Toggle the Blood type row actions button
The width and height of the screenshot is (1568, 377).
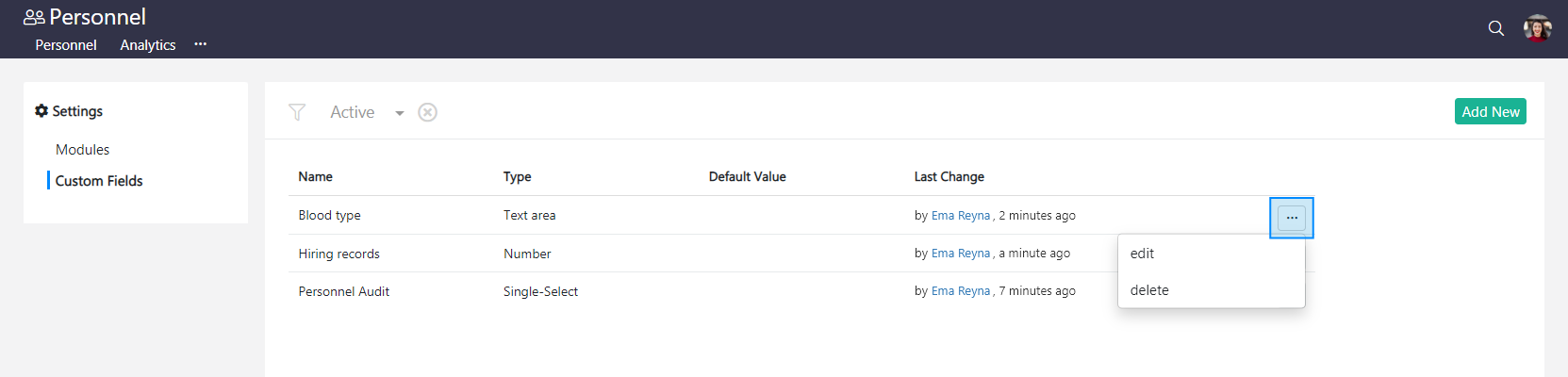pos(1291,218)
